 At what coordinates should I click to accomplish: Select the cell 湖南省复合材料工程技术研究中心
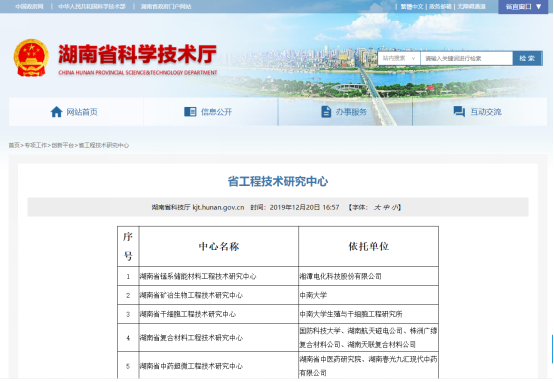click(219, 337)
